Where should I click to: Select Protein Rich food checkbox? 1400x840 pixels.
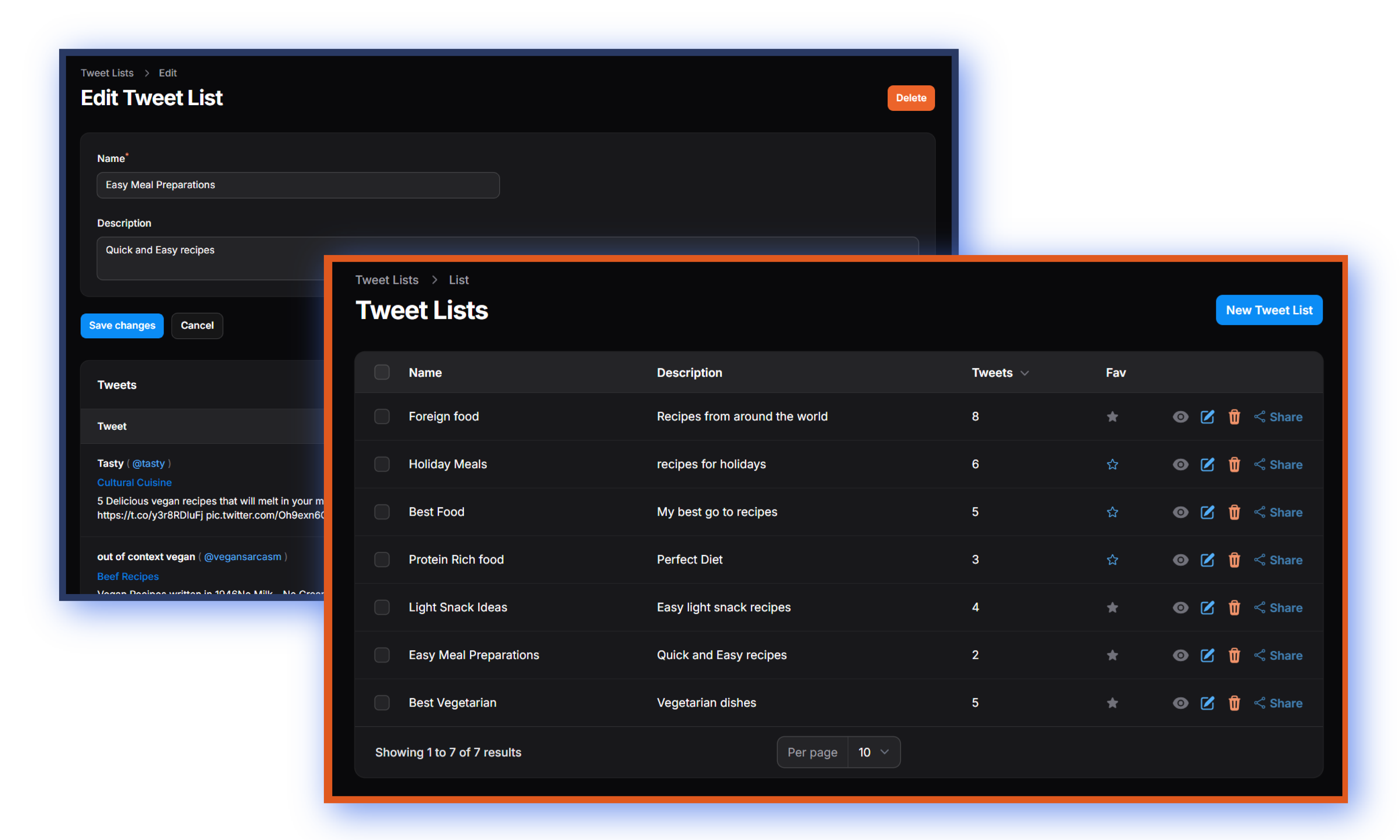[x=382, y=559]
